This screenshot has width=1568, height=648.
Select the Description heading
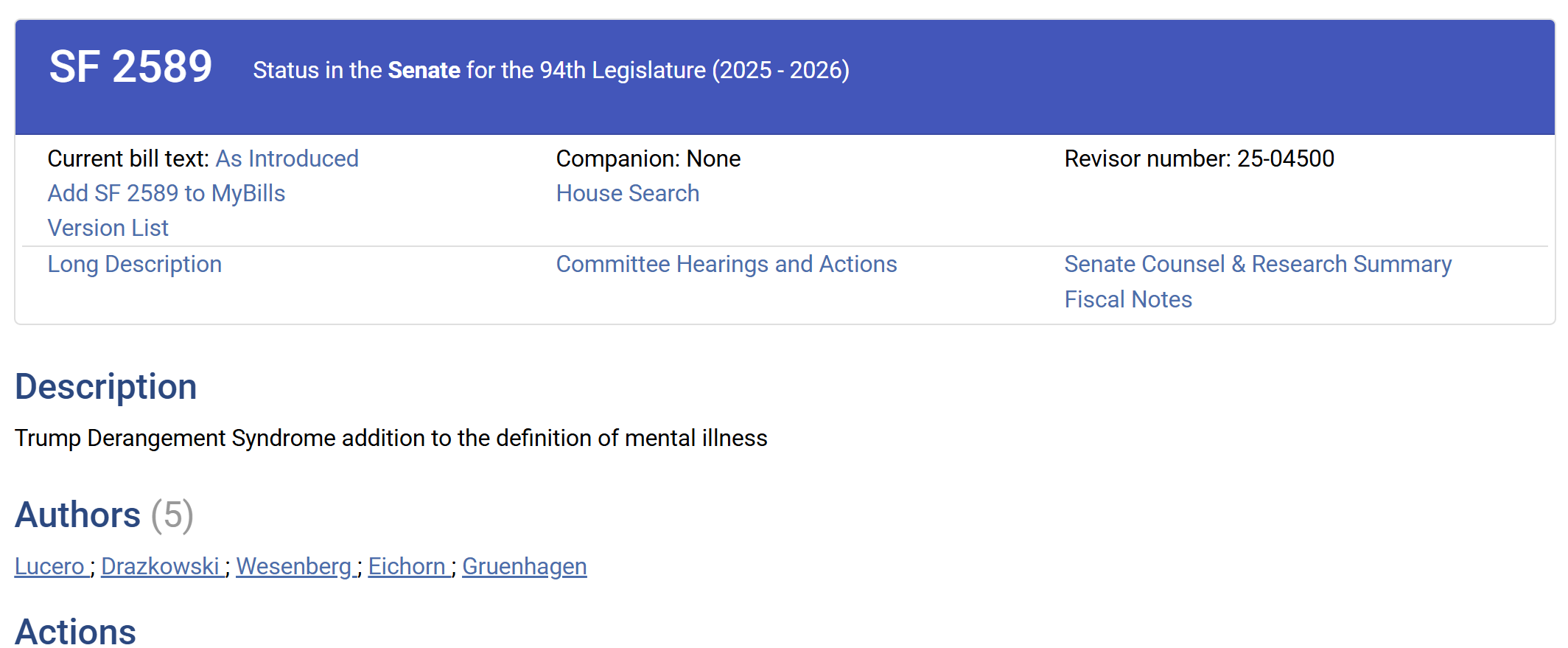106,387
